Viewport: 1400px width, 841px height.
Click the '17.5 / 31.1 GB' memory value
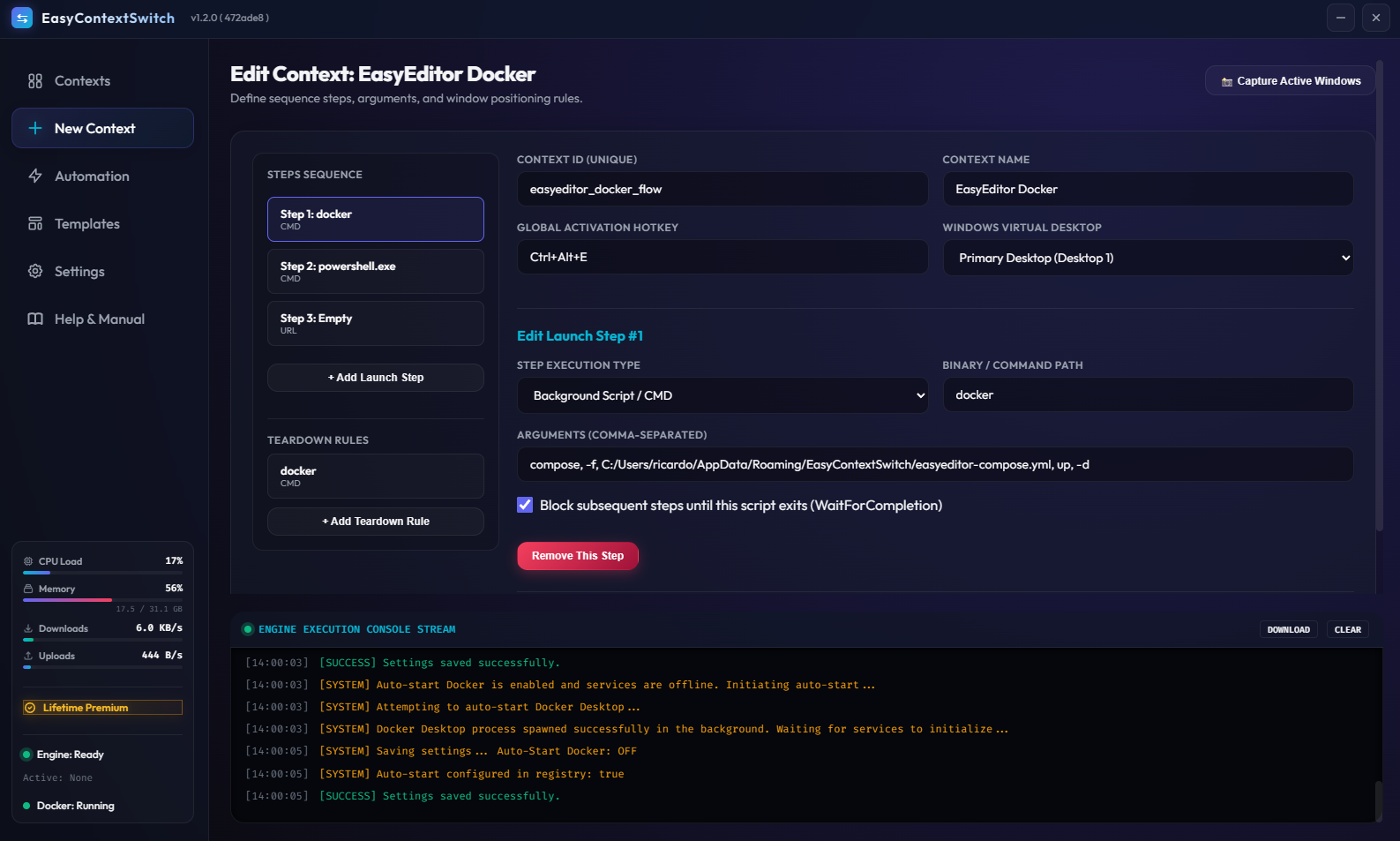[x=149, y=609]
